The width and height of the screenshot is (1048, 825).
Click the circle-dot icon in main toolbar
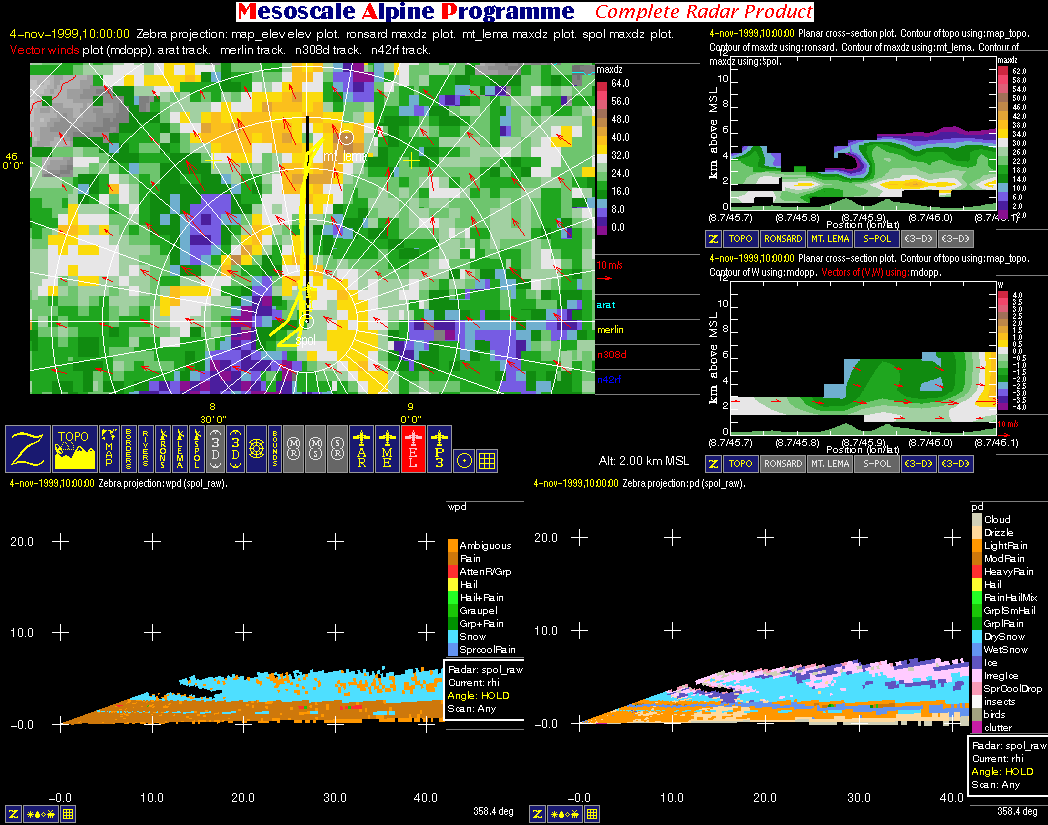pos(464,460)
